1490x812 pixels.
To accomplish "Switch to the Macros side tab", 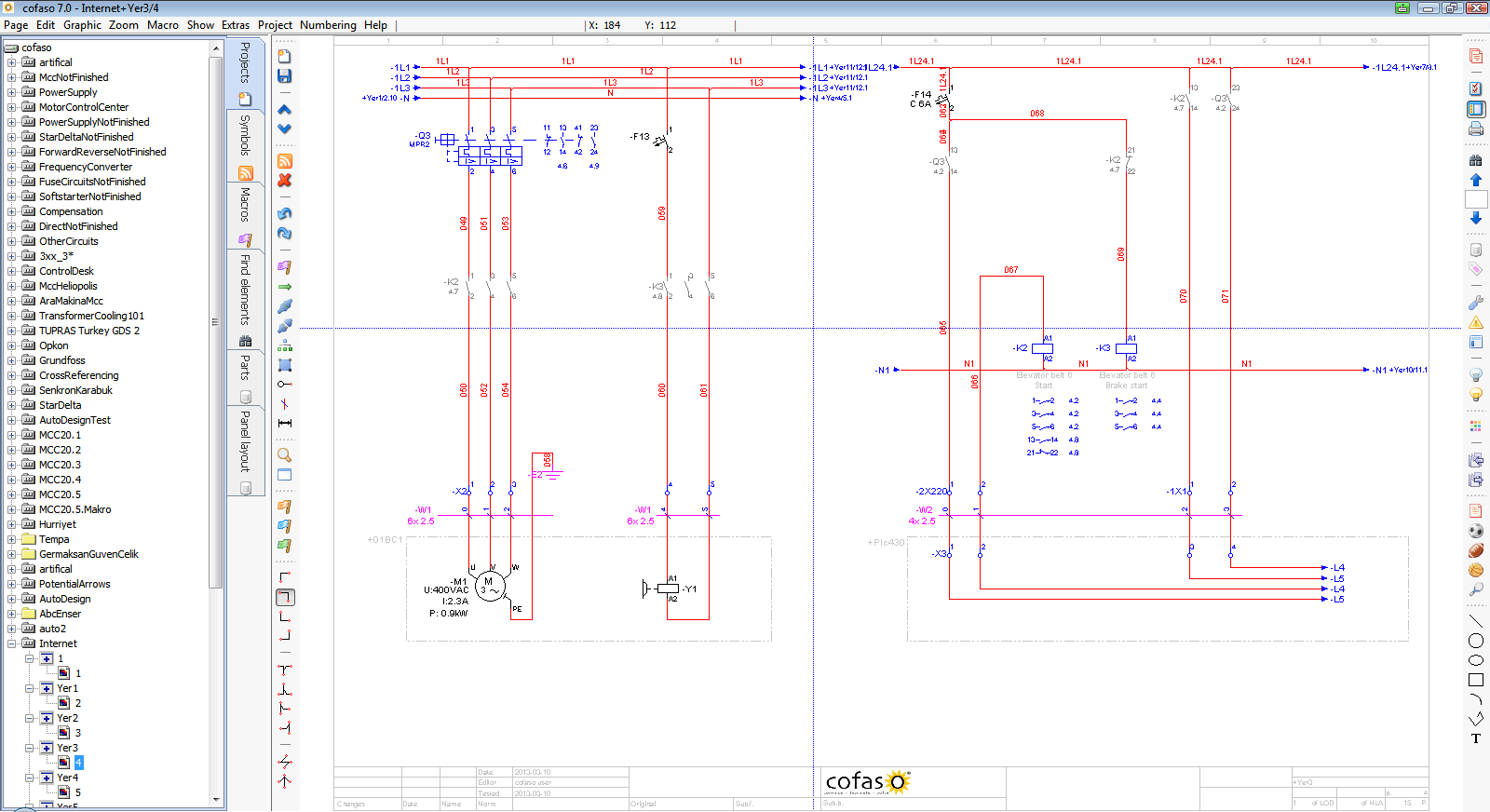I will [246, 217].
